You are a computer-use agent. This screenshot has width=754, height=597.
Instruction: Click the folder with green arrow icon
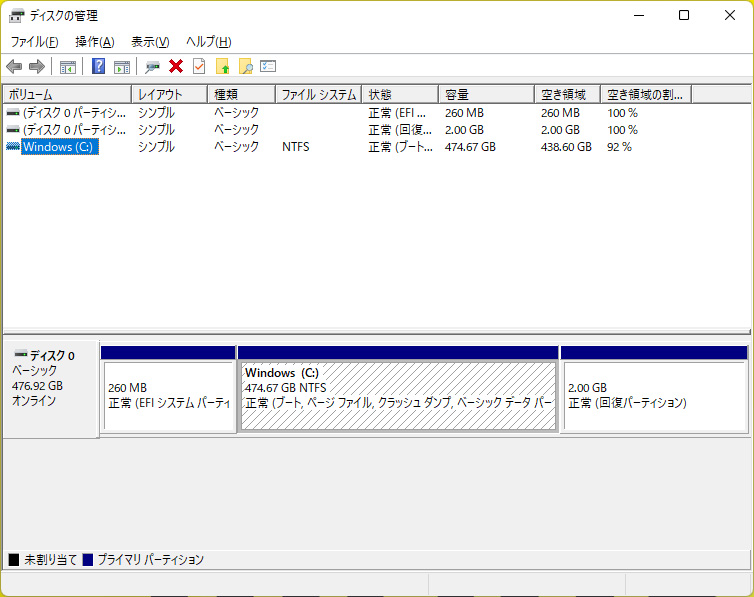click(x=223, y=66)
